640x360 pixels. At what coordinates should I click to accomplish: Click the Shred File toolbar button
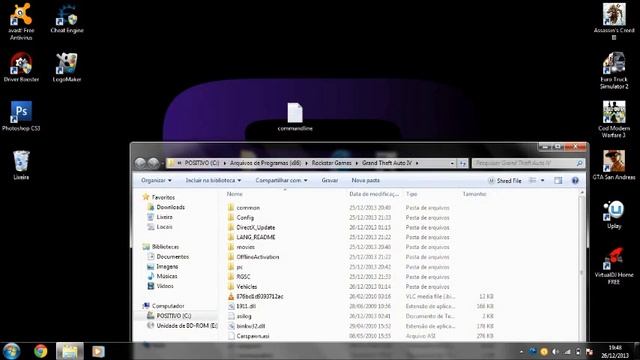point(505,180)
